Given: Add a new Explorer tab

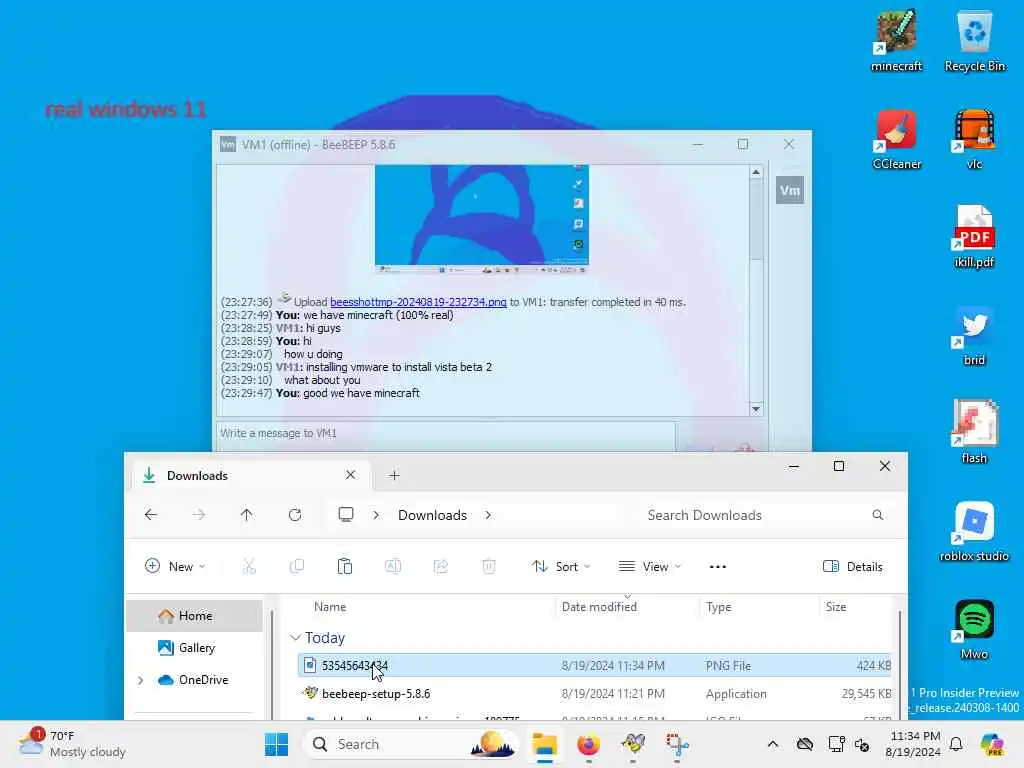Looking at the screenshot, I should click(x=394, y=475).
